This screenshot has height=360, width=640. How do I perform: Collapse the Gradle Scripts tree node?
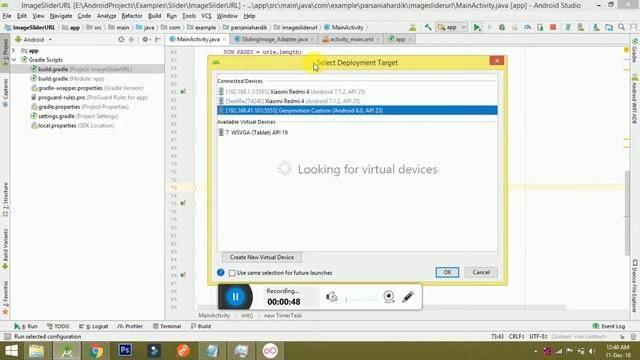14,60
